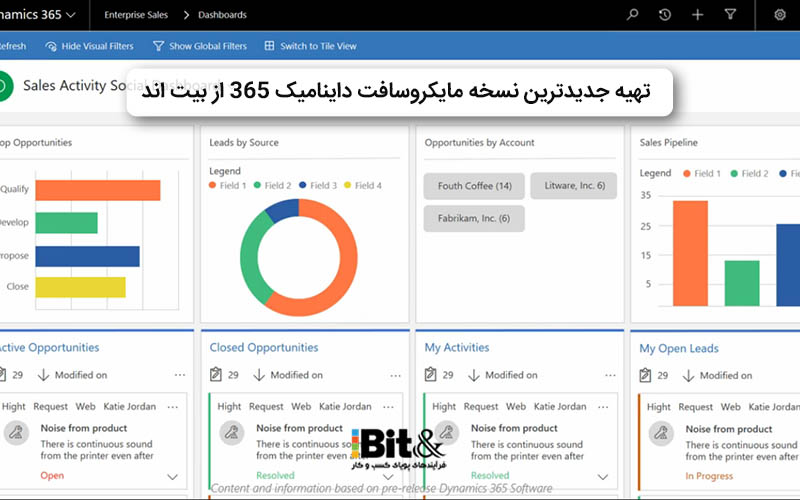
Task: Click the plus quick-create icon
Action: pyautogui.click(x=697, y=14)
